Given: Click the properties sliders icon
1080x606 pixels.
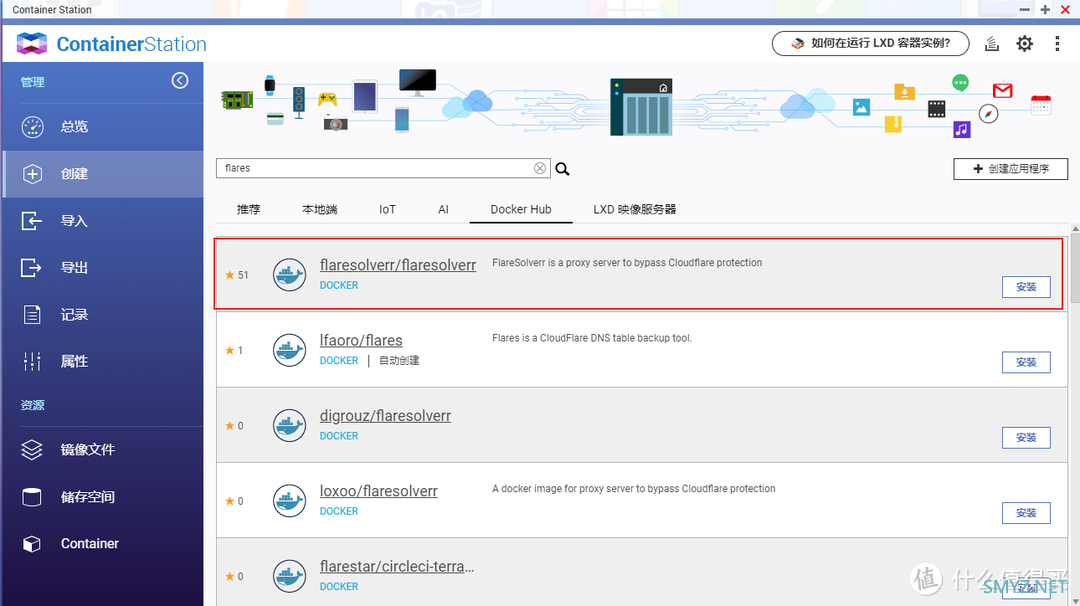Looking at the screenshot, I should coord(32,362).
